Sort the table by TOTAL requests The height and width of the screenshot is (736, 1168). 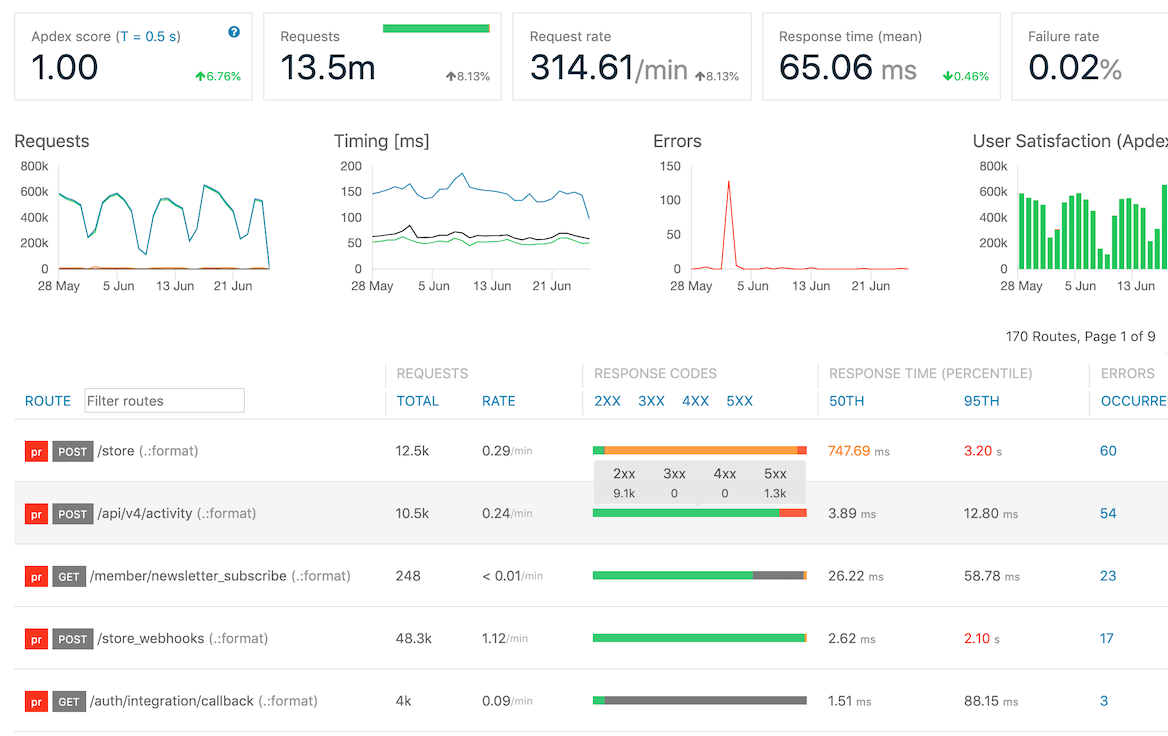(x=417, y=401)
